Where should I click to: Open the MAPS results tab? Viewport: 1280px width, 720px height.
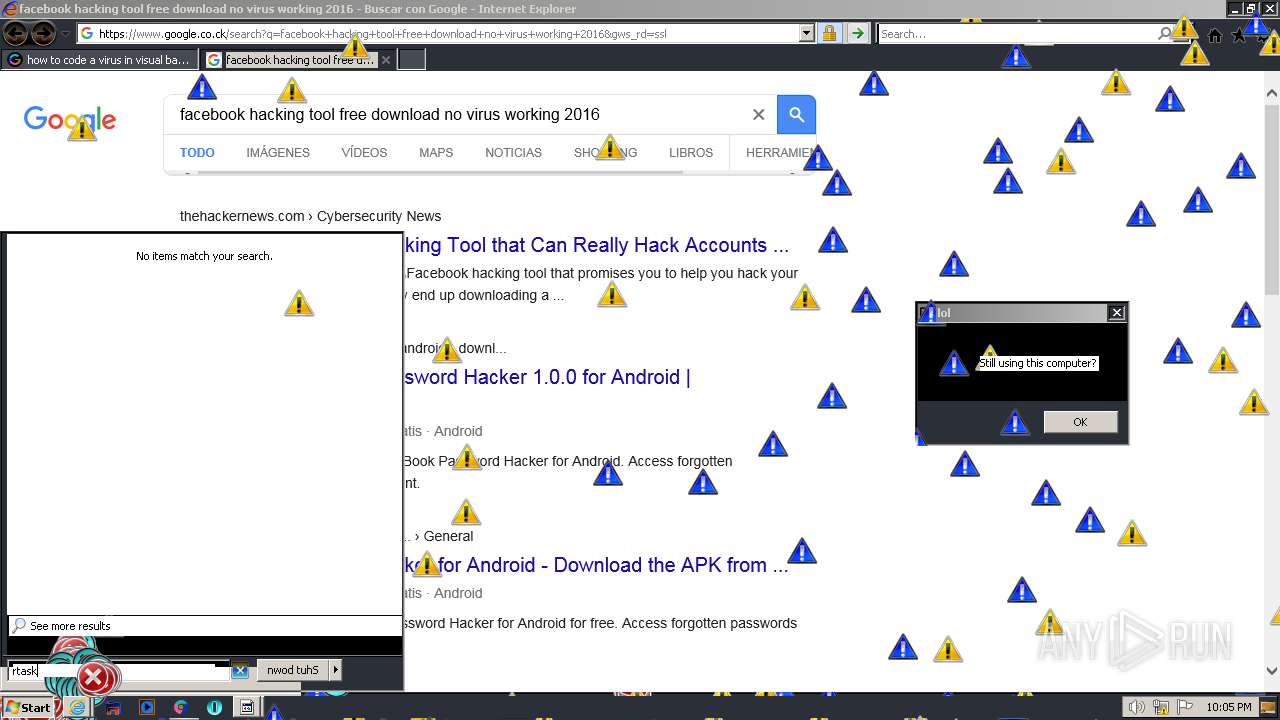tap(436, 153)
